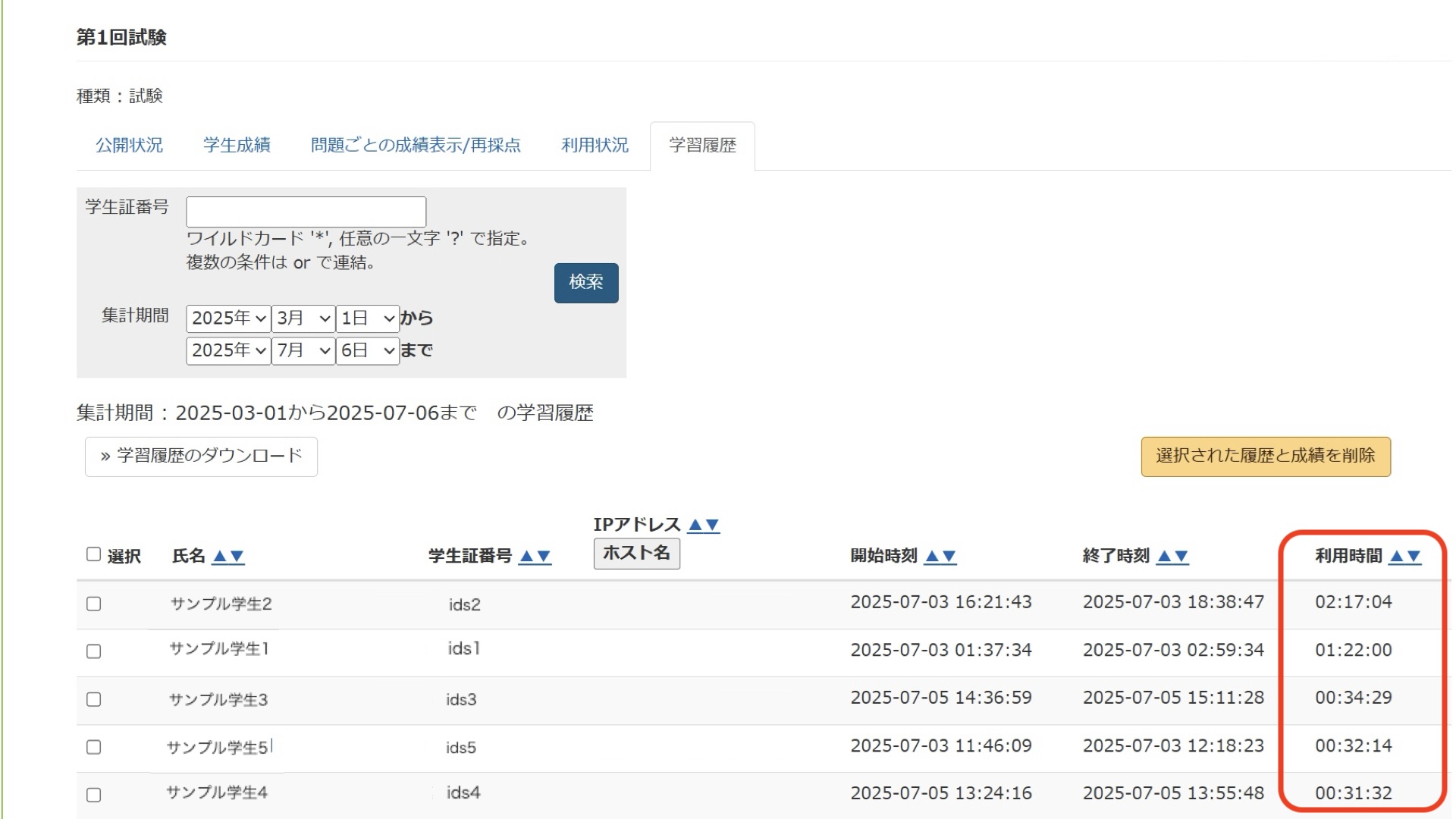Sort 利用時間 ascending with up triangle
Viewport: 1456px width, 819px height.
pyautogui.click(x=1396, y=557)
